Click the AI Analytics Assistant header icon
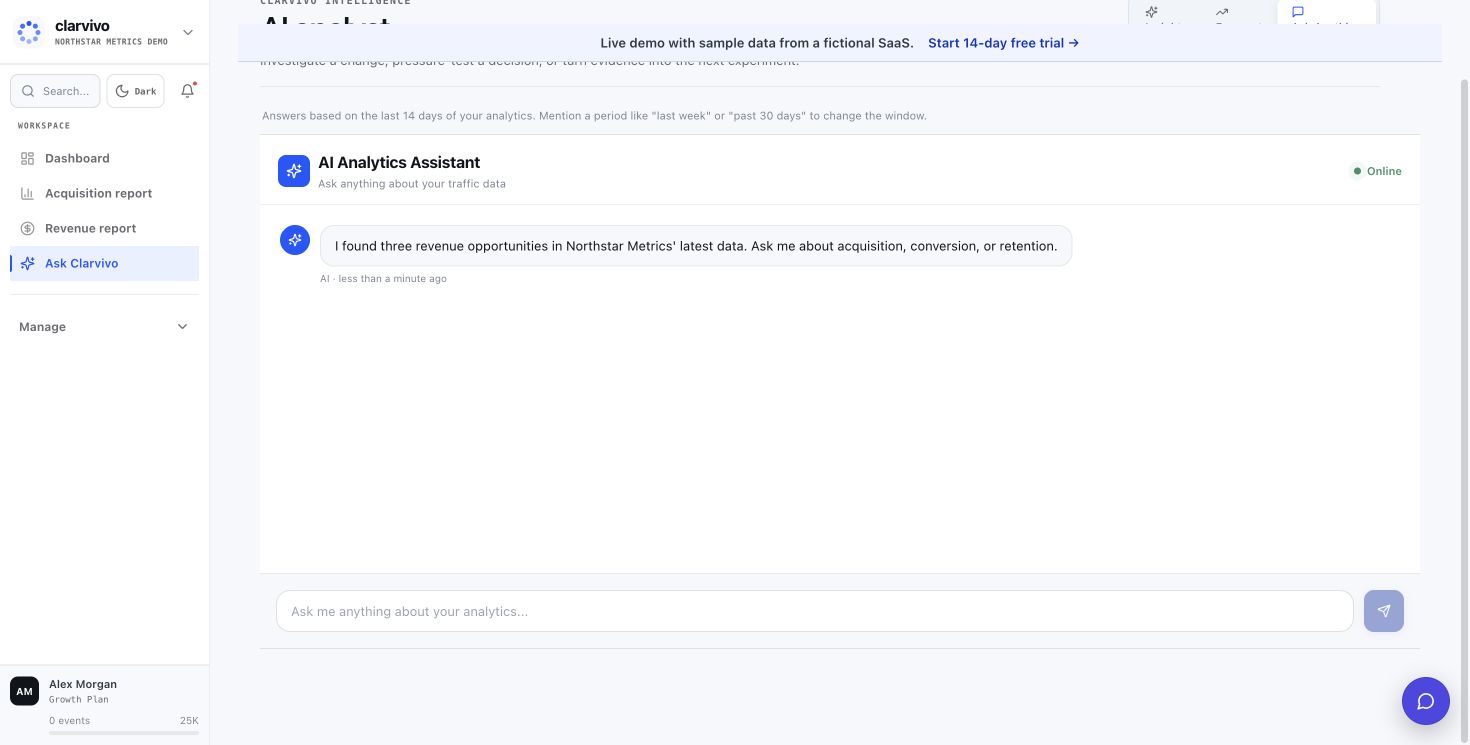Viewport: 1470px width, 745px height. pos(294,171)
